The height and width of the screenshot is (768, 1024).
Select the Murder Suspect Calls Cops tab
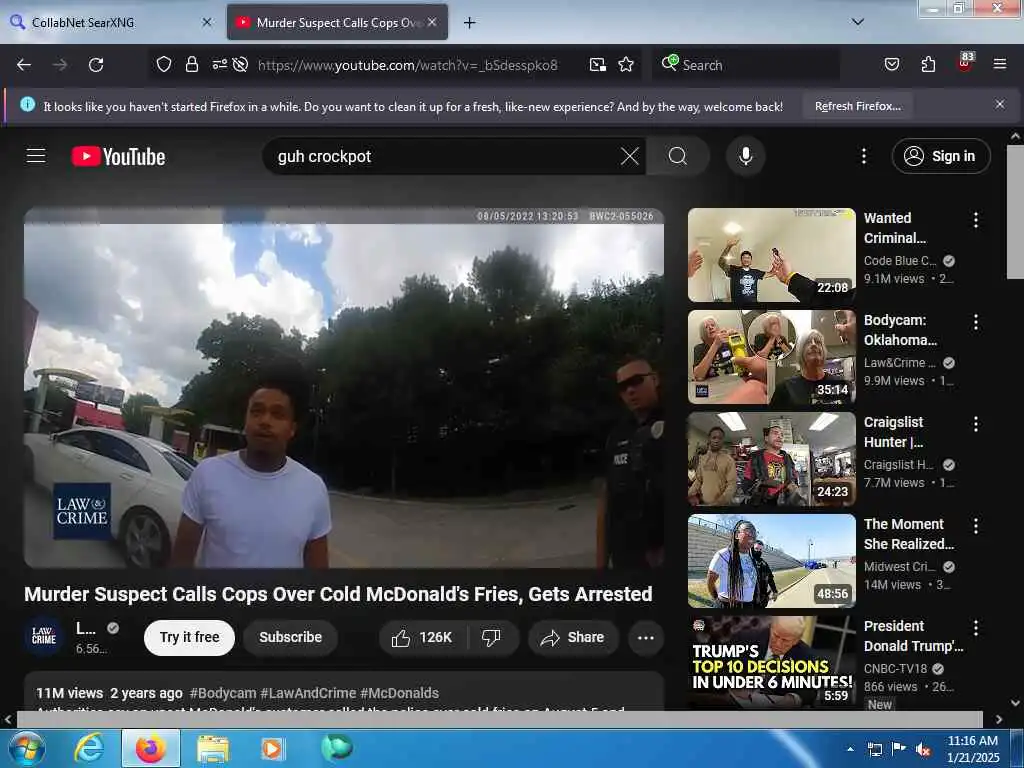338,23
